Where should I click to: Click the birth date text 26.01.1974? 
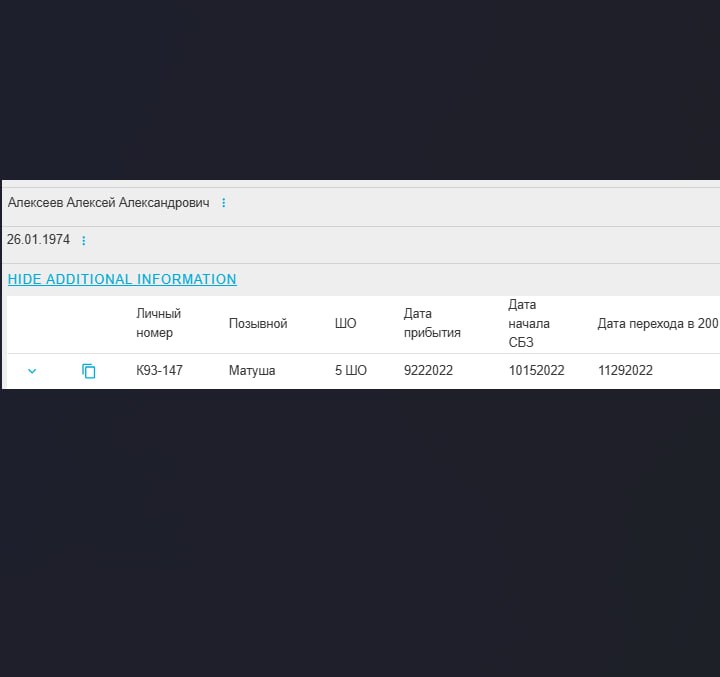[38, 240]
